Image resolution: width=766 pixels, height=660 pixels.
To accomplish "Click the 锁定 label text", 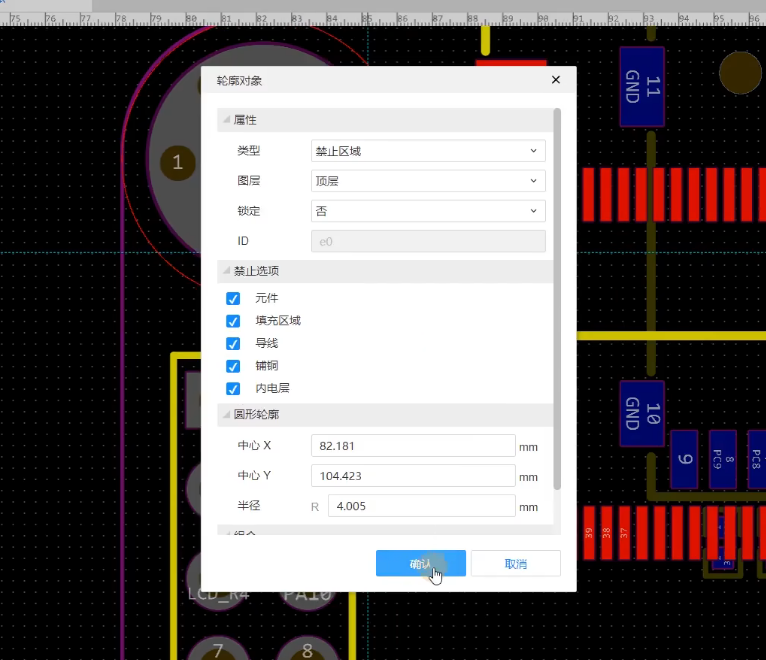I will pyautogui.click(x=249, y=211).
